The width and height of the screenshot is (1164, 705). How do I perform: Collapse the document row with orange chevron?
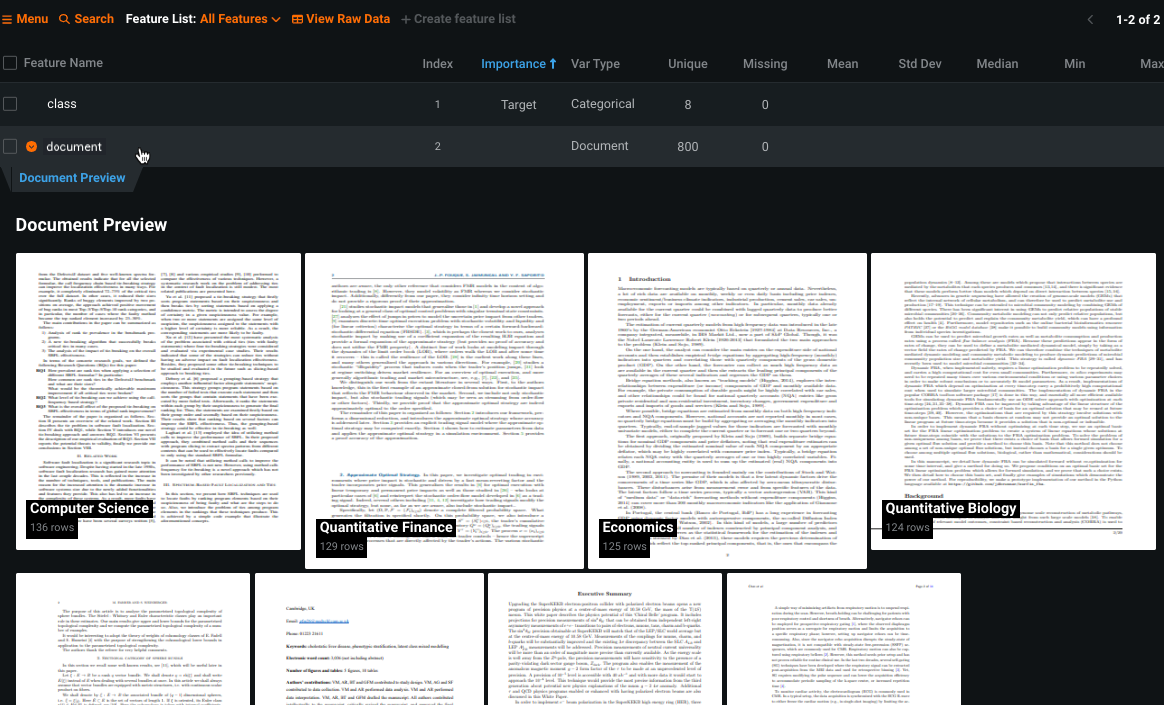32,147
